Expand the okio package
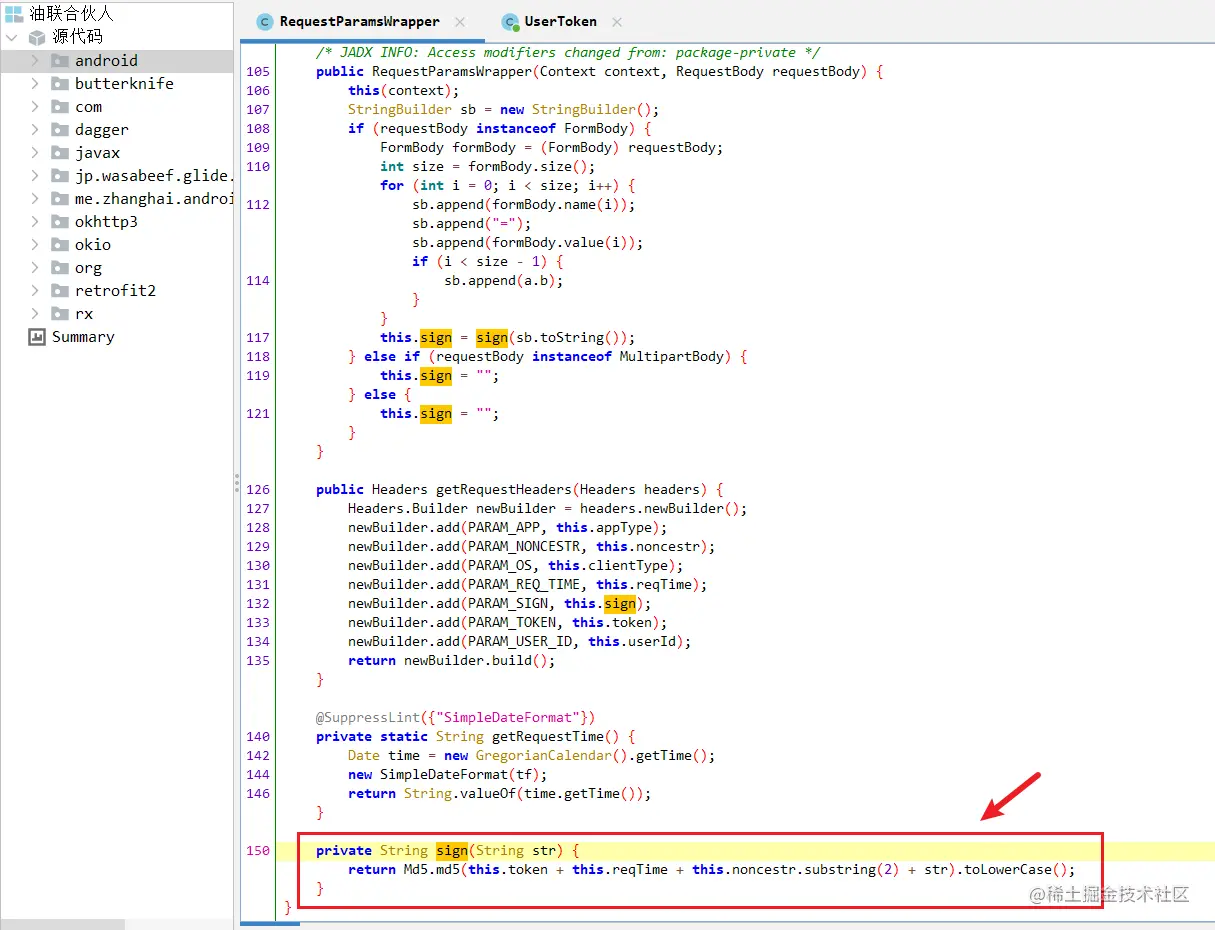The height and width of the screenshot is (930, 1215). pyautogui.click(x=35, y=244)
